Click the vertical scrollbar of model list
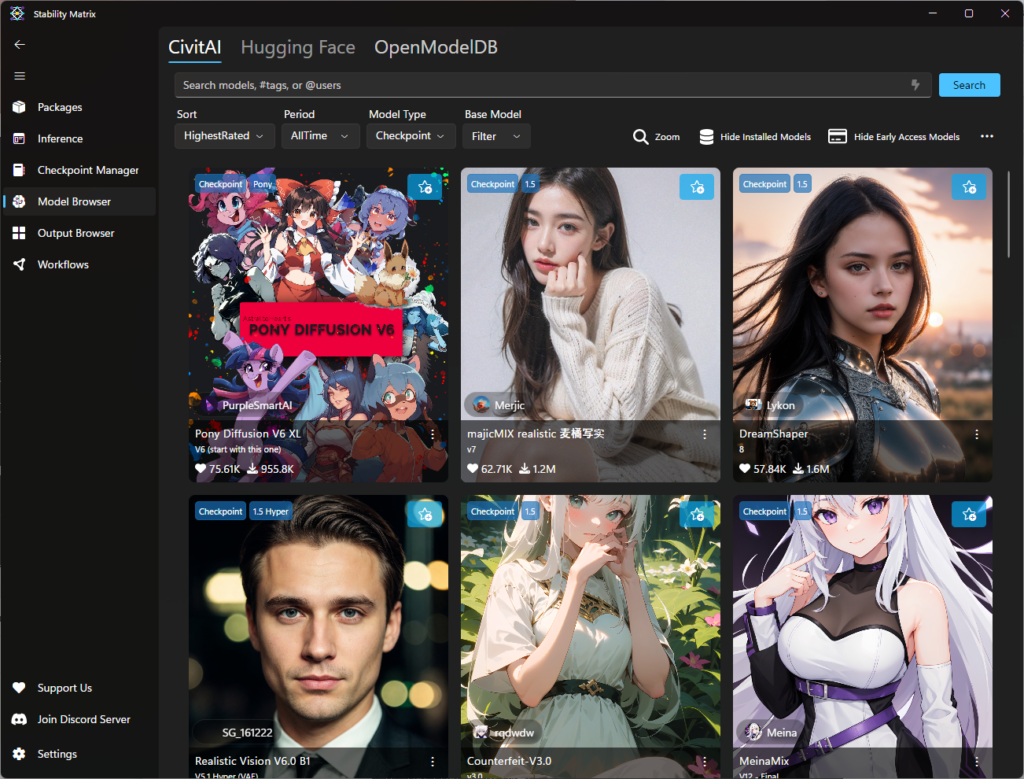1024x779 pixels. coord(1009,215)
